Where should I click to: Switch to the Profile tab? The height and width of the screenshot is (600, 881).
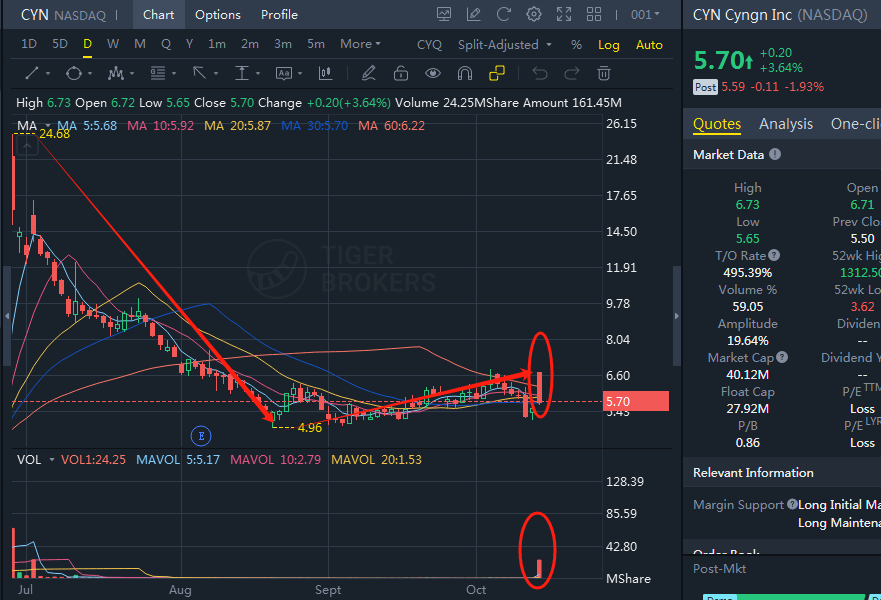point(279,15)
